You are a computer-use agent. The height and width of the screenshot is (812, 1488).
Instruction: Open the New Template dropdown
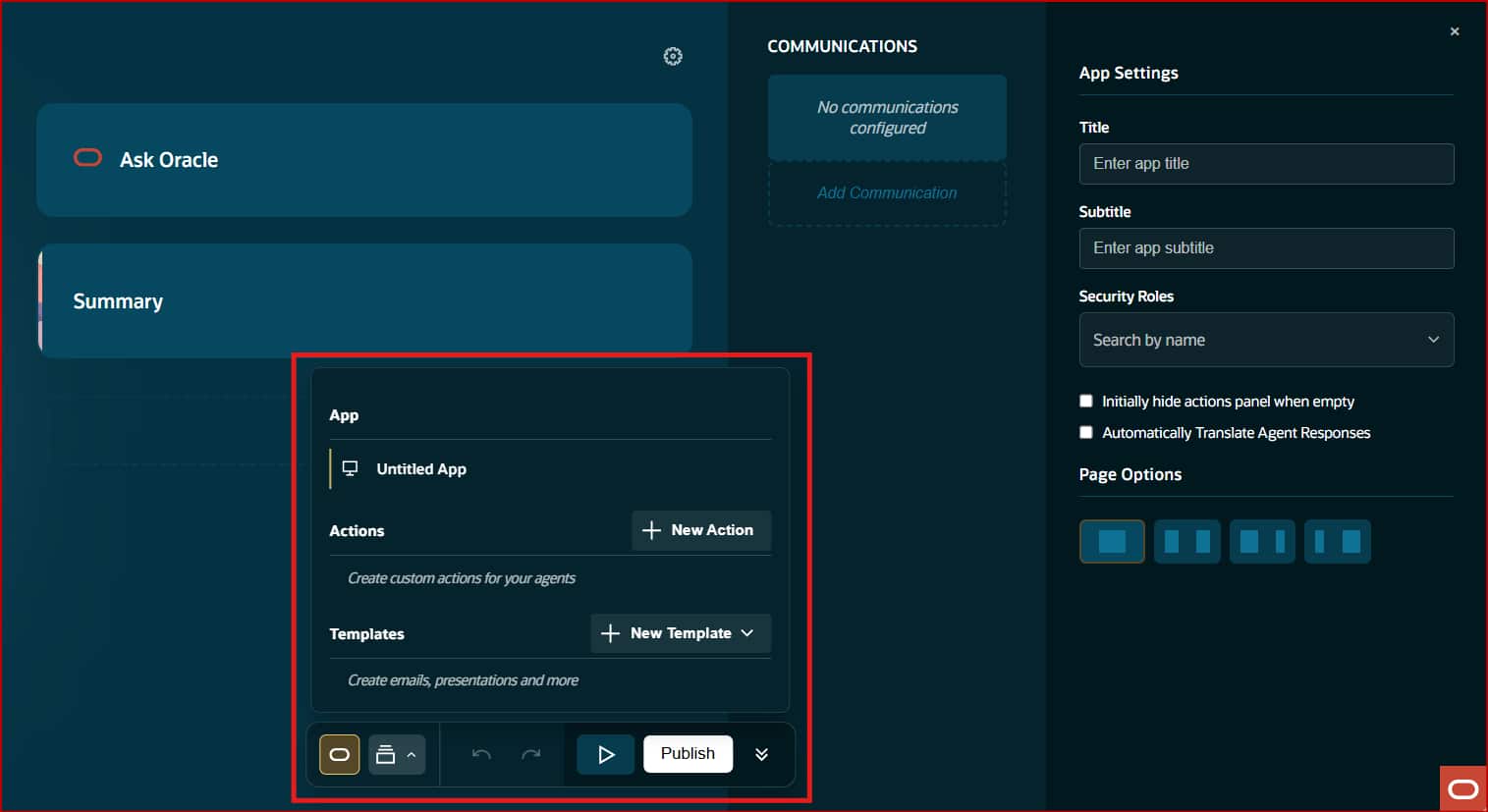(x=681, y=633)
